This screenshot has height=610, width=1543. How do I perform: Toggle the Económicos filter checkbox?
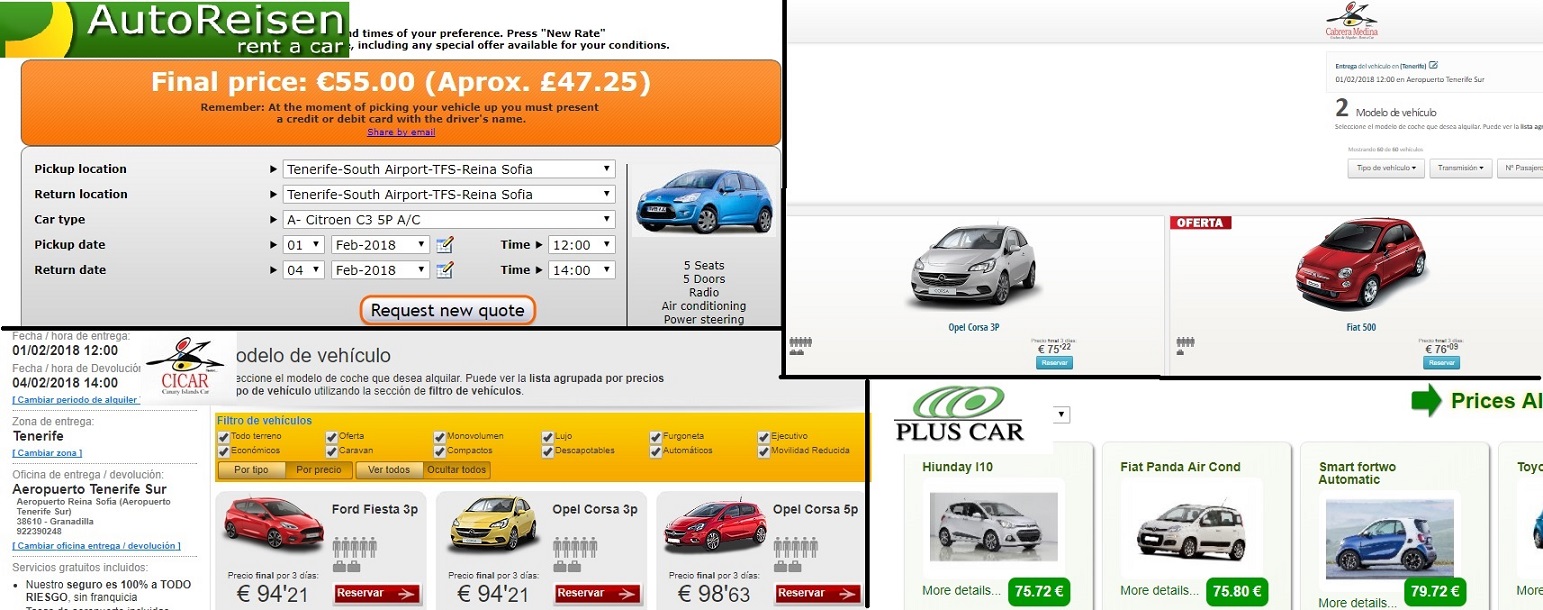pos(223,451)
